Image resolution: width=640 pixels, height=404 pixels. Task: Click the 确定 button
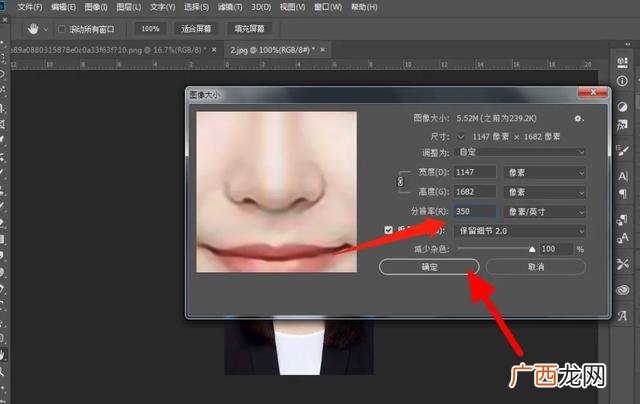click(429, 267)
